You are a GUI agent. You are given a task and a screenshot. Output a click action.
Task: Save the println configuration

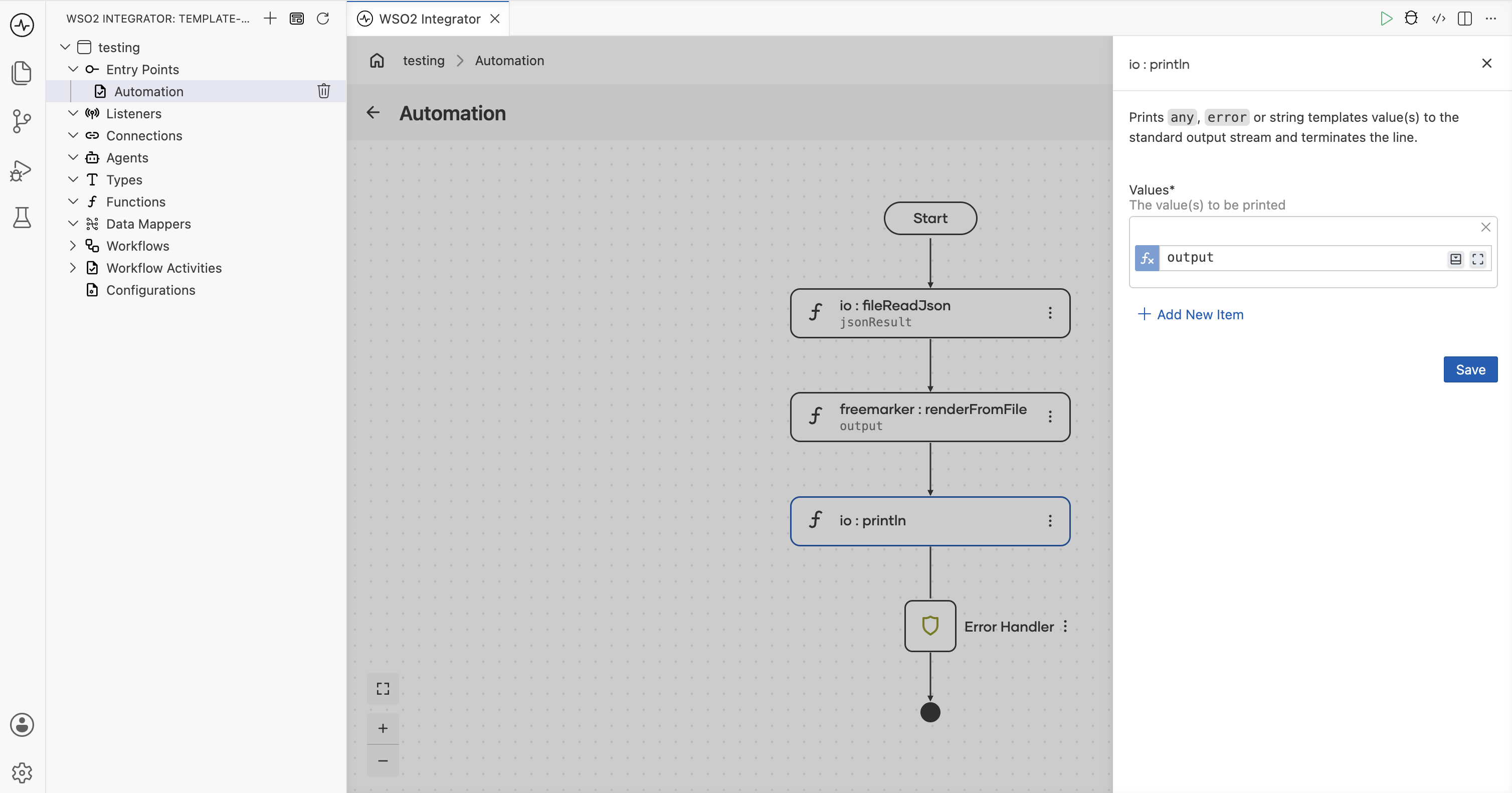(1470, 370)
